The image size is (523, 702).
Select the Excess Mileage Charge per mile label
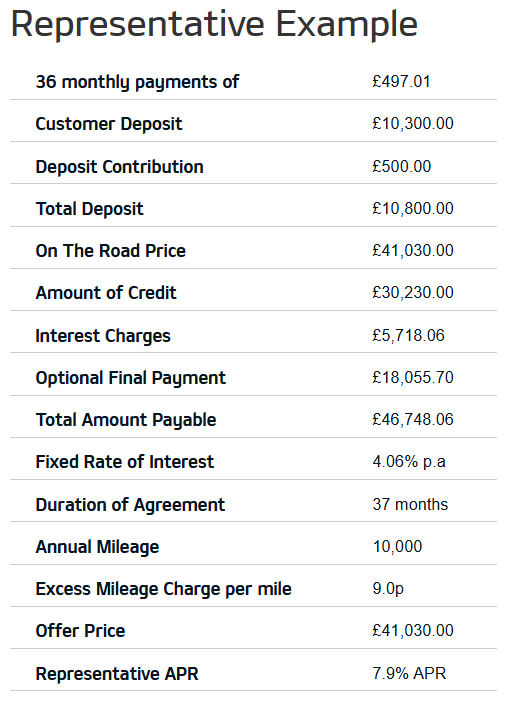click(163, 589)
